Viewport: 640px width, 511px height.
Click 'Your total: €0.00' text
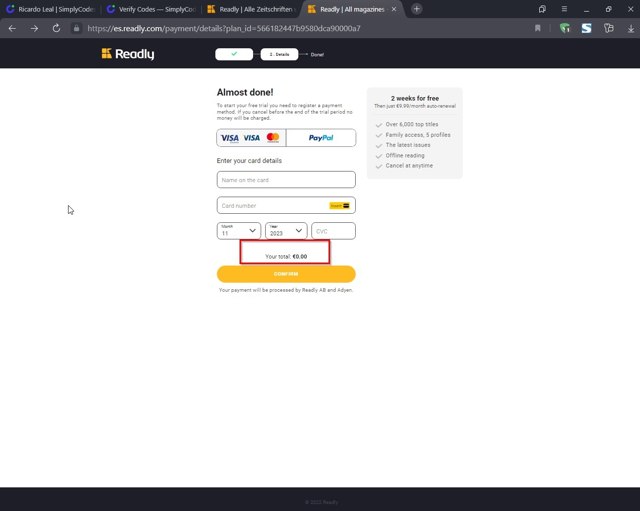coord(286,256)
